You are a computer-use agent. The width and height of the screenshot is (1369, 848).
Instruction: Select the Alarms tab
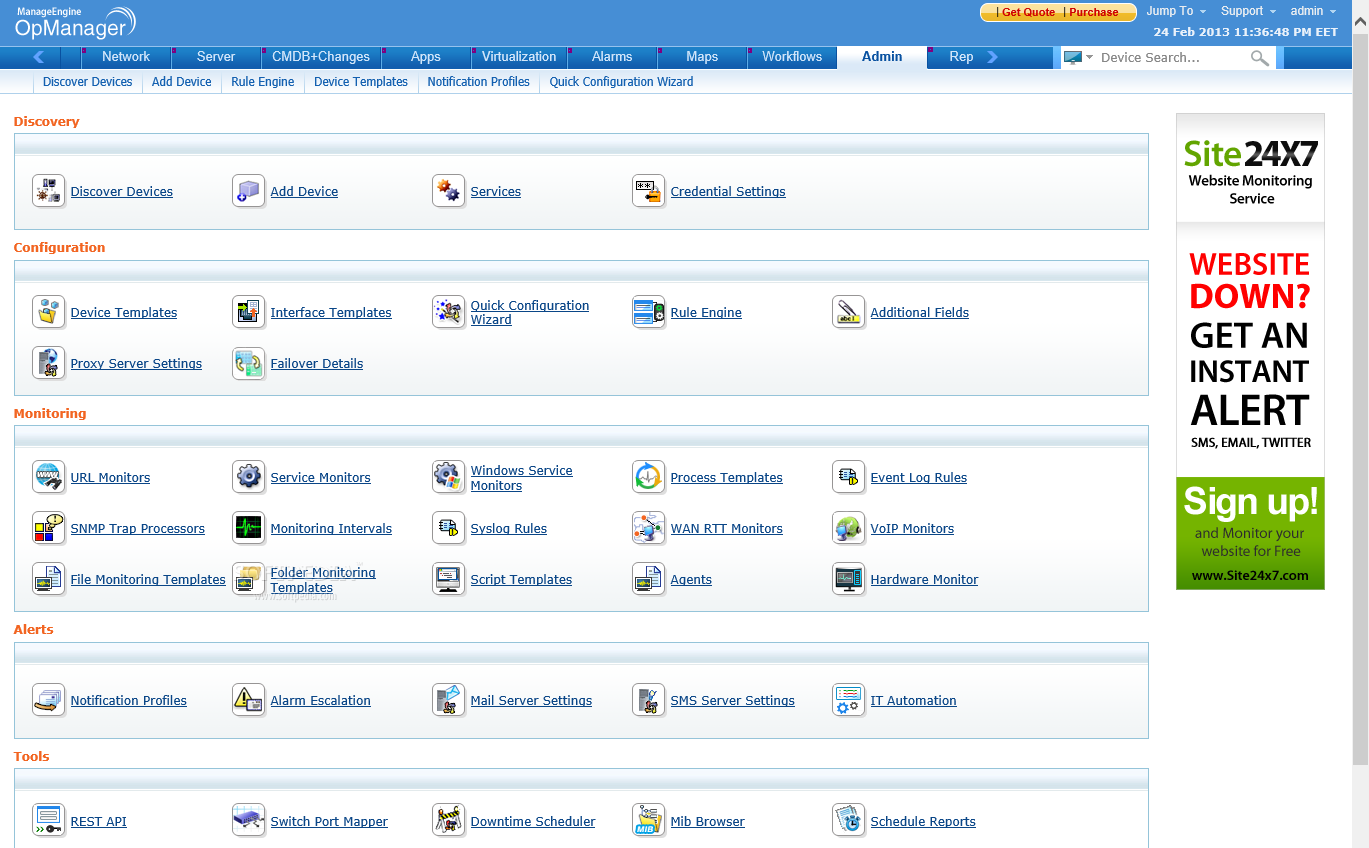[x=611, y=57]
